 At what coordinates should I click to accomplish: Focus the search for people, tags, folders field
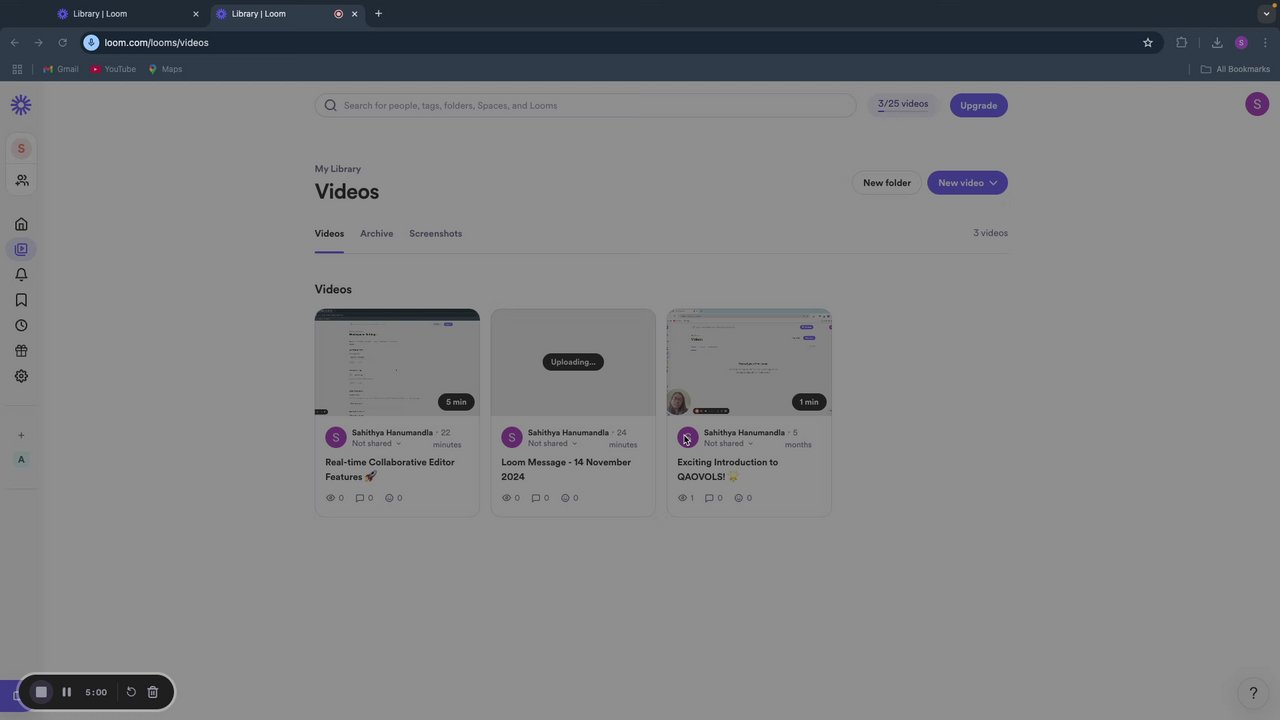(x=585, y=105)
